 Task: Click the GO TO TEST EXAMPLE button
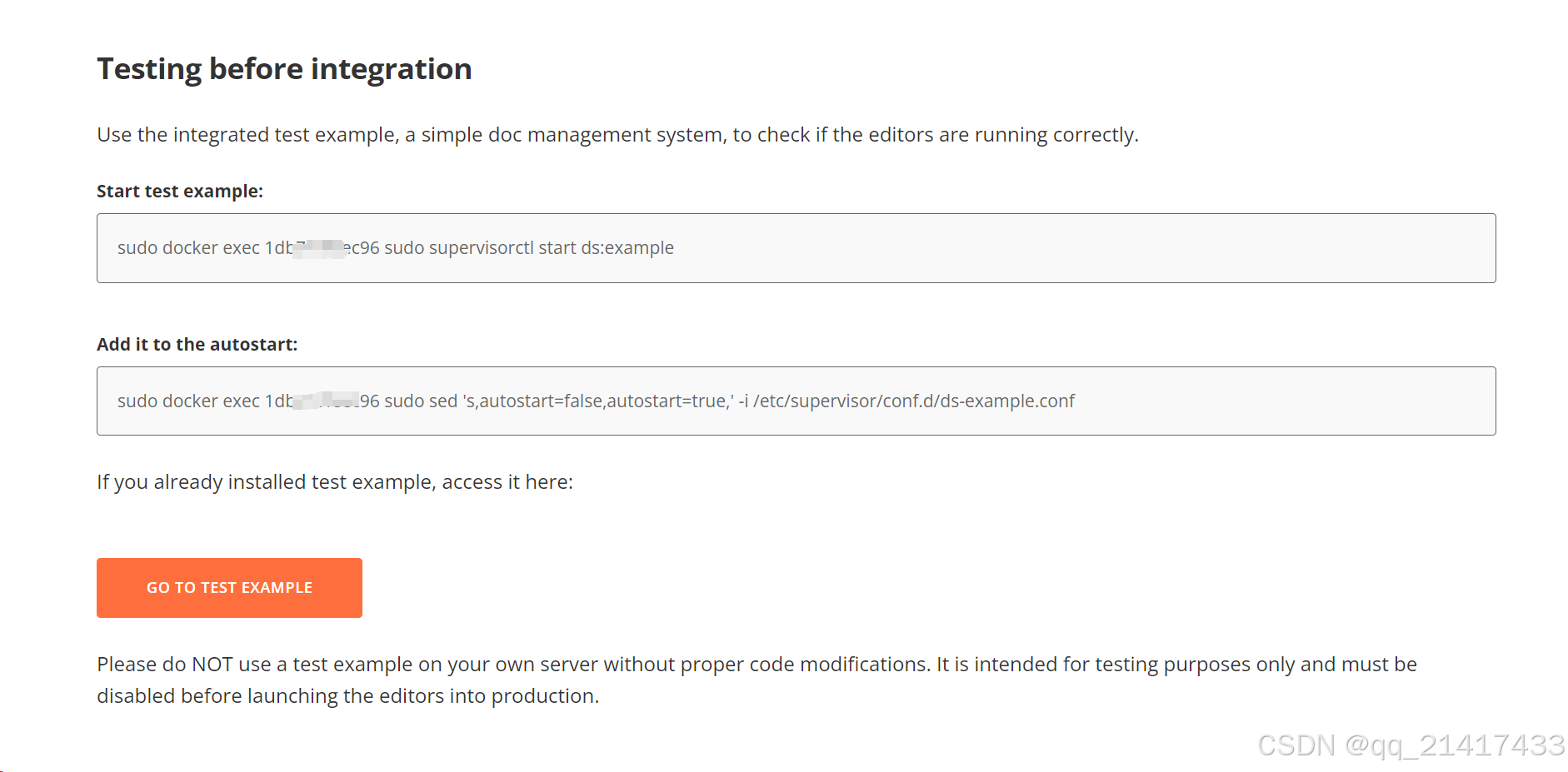229,588
